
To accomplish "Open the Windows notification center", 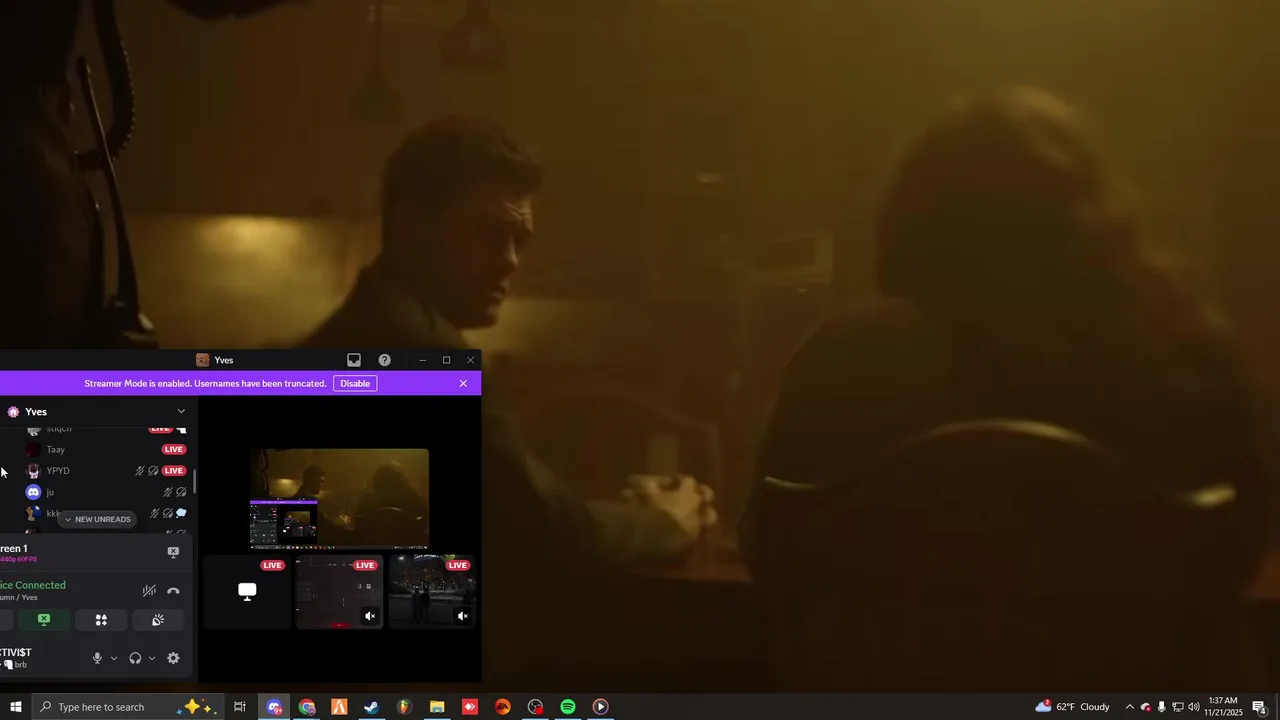I will [1260, 707].
